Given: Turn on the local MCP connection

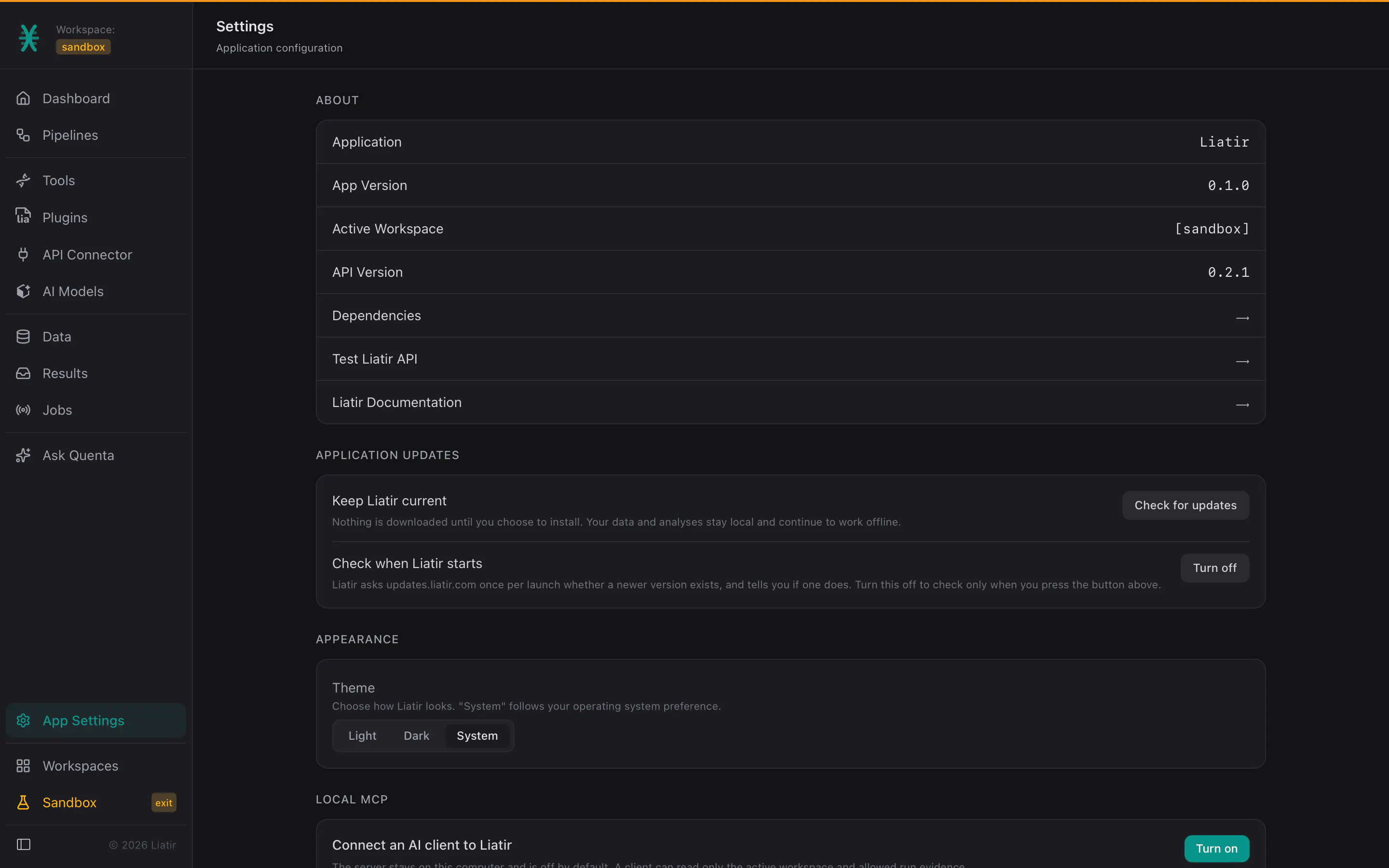Looking at the screenshot, I should (1216, 849).
